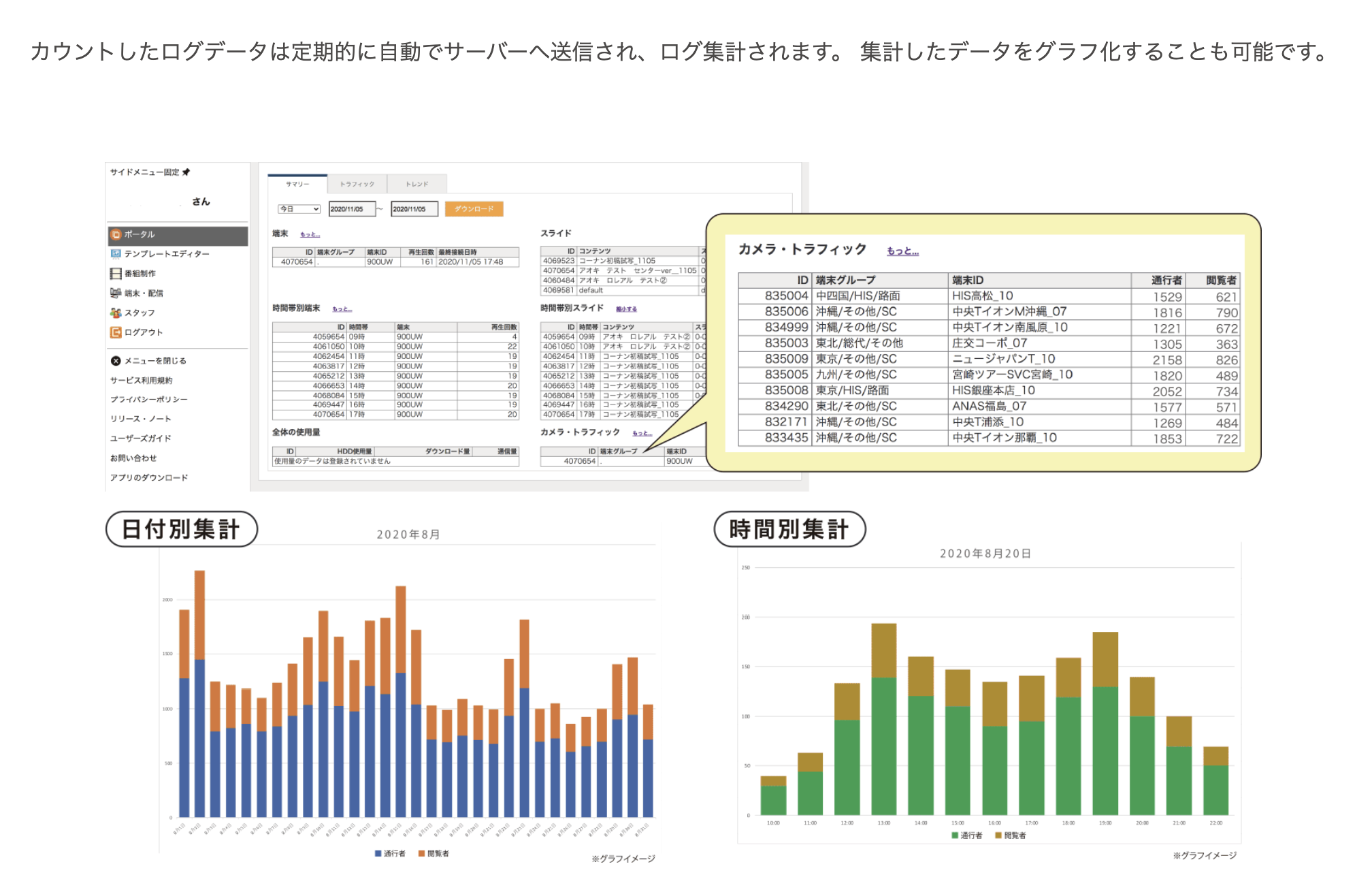Click the 番組制作 film icon
The image size is (1372, 892).
click(x=116, y=274)
